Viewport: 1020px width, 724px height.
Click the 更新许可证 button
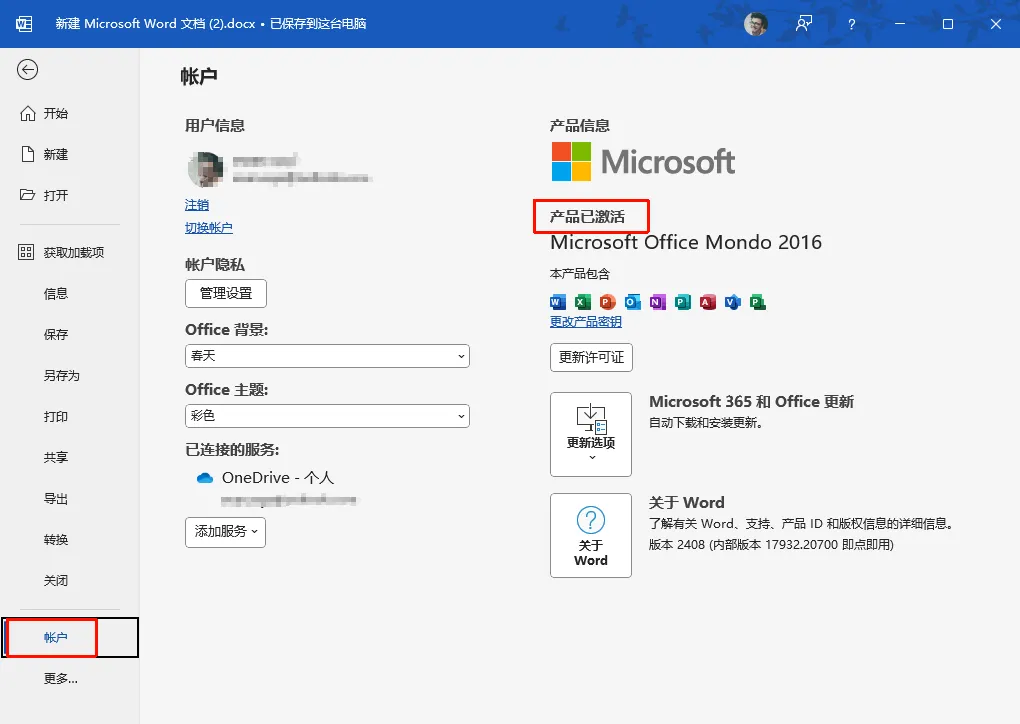point(591,357)
